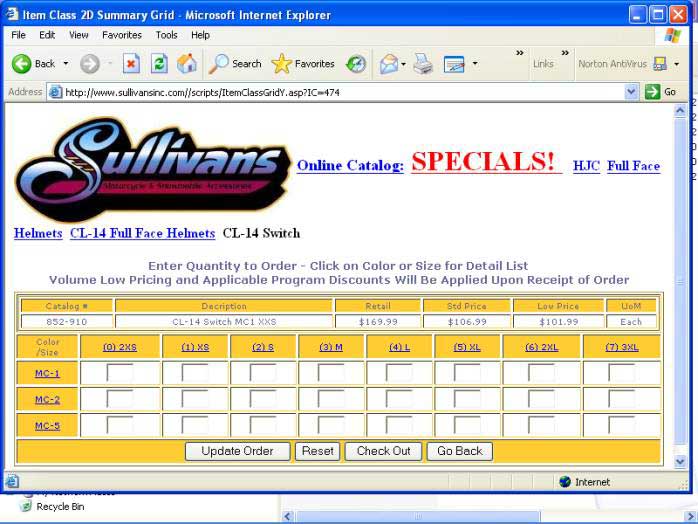Click the Forward arrow button
This screenshot has width=698, height=524.
click(x=89, y=64)
